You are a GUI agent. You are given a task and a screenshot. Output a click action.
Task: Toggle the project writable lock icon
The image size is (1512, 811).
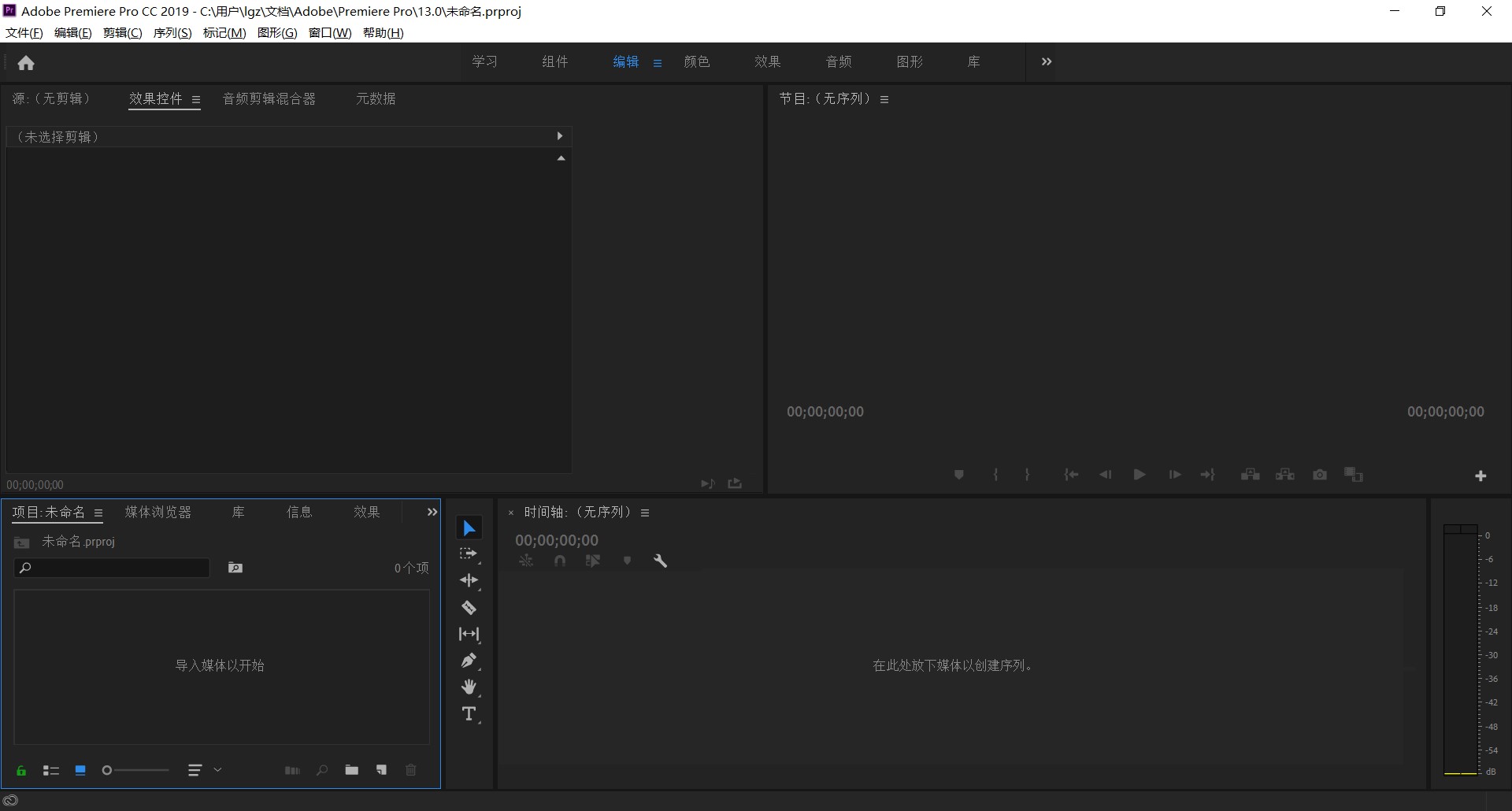point(21,771)
